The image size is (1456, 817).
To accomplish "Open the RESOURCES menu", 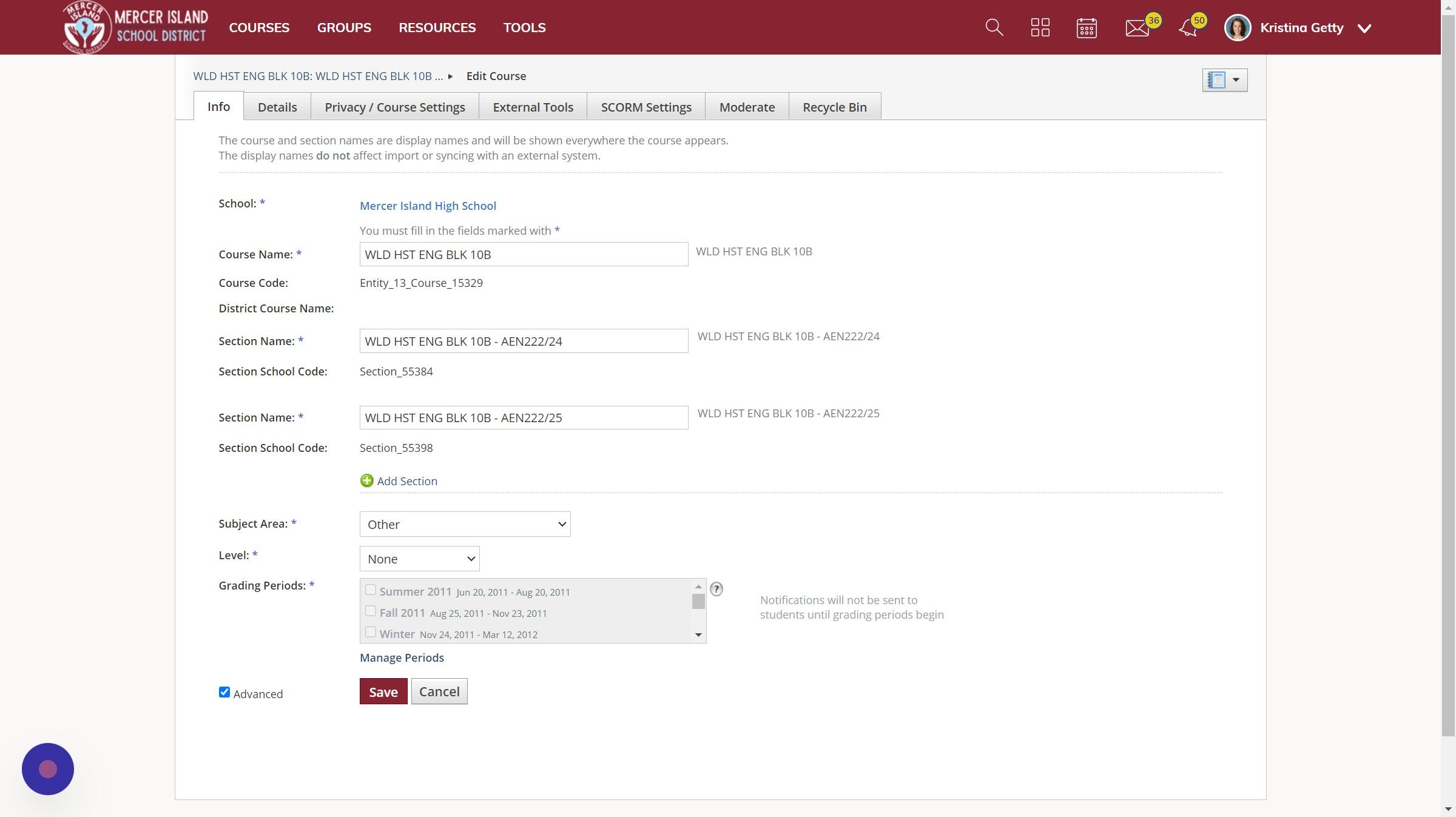I will pyautogui.click(x=437, y=27).
